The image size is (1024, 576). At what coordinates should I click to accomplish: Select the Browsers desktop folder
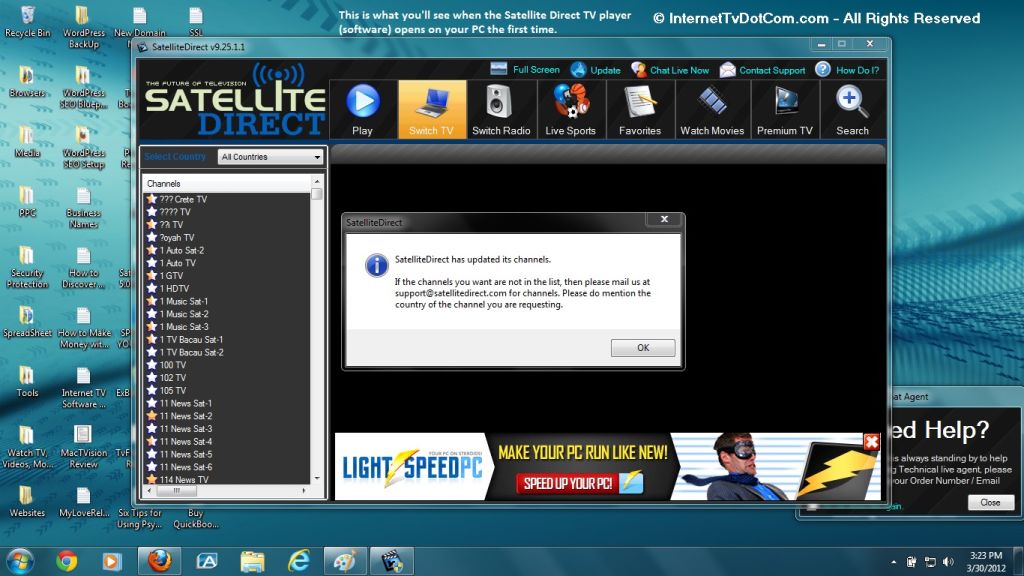27,82
